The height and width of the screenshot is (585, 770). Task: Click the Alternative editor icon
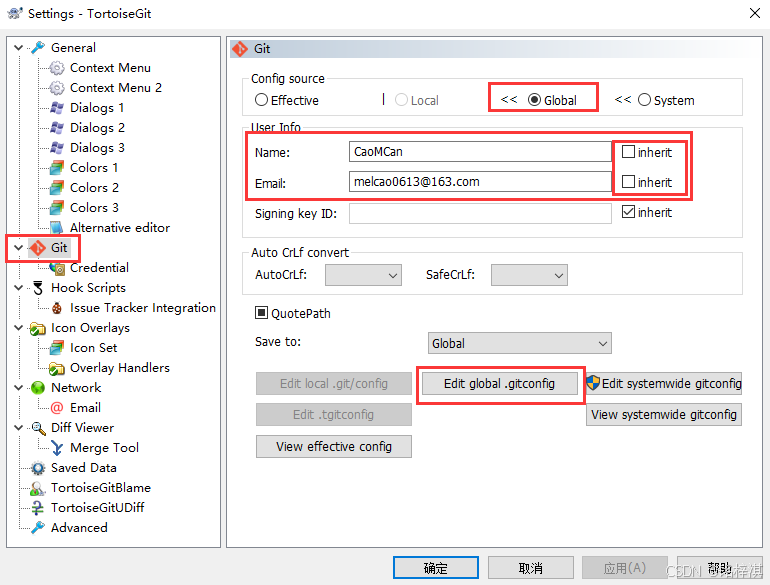(57, 228)
